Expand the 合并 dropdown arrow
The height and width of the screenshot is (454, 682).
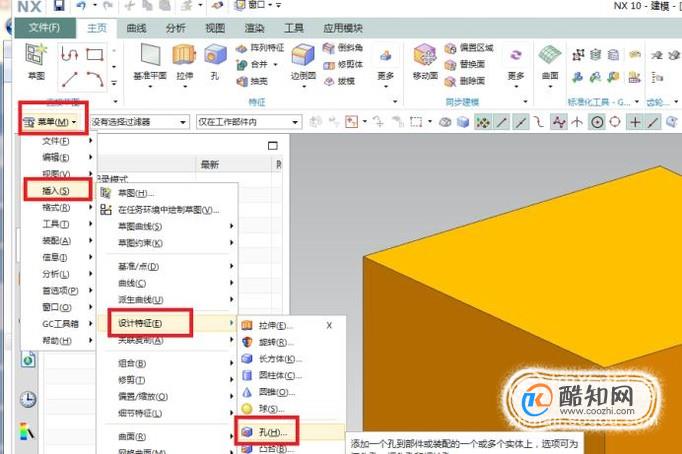(x=275, y=64)
